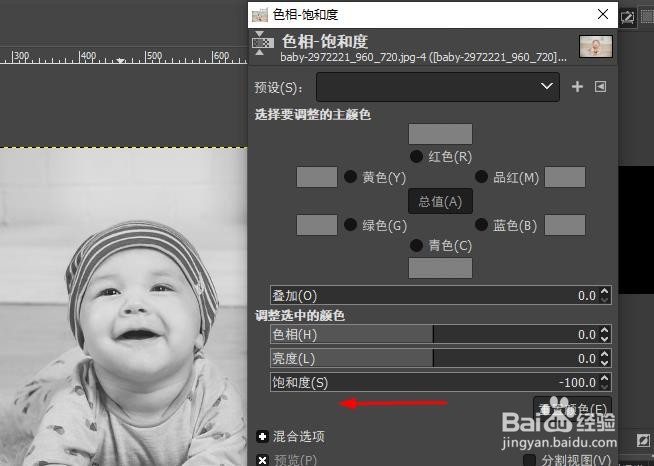Click the 重置颜色 reset color button
Screen dimensions: 654x466
click(573, 408)
